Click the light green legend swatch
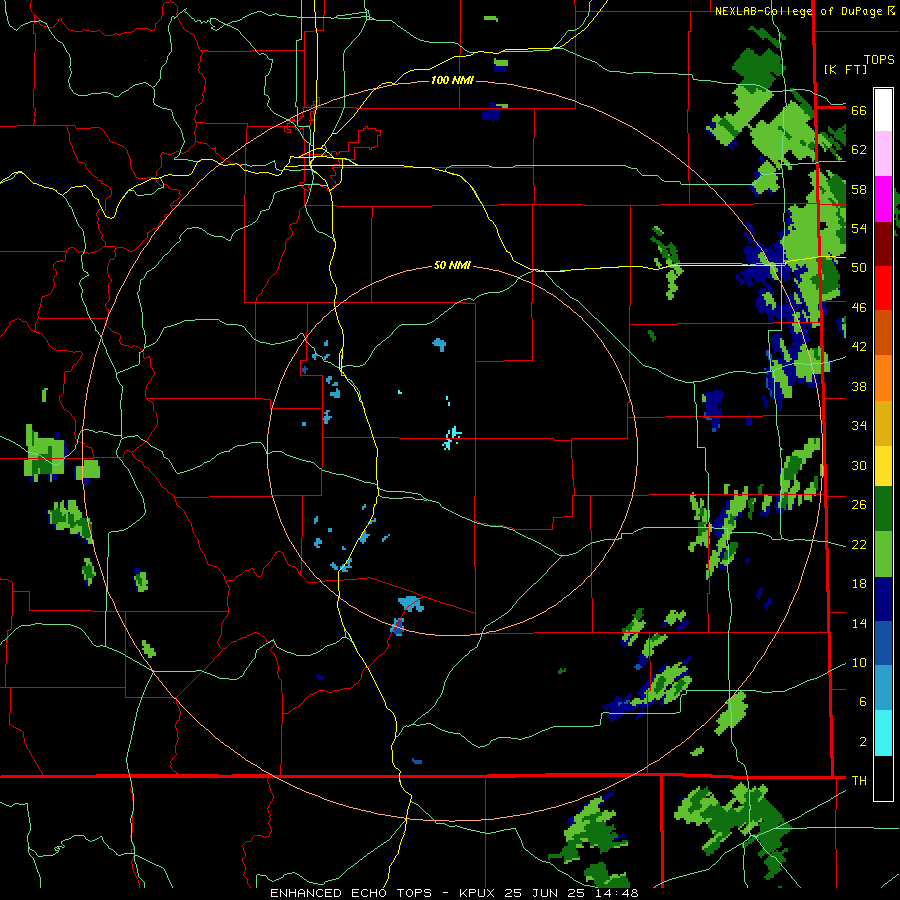This screenshot has width=900, height=900. tap(883, 554)
